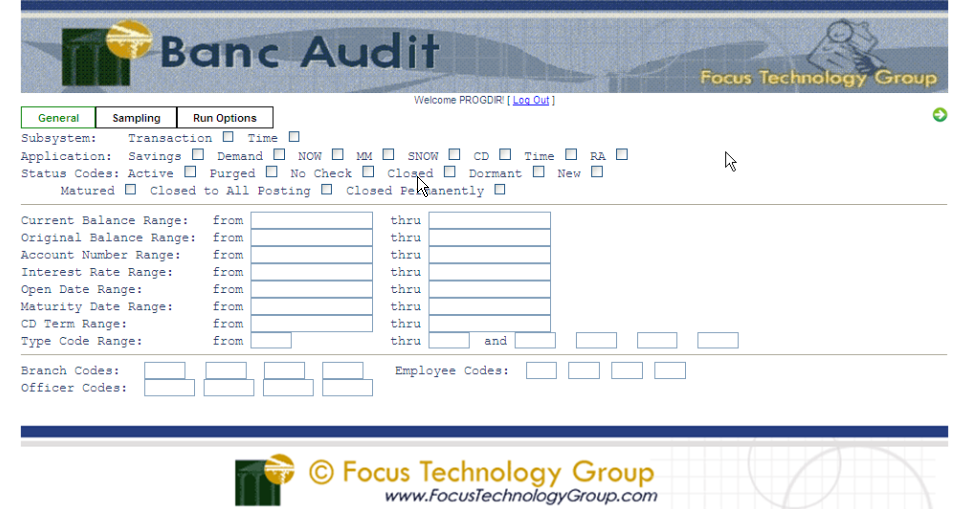Focus the CD Term Range thru field

(489, 323)
